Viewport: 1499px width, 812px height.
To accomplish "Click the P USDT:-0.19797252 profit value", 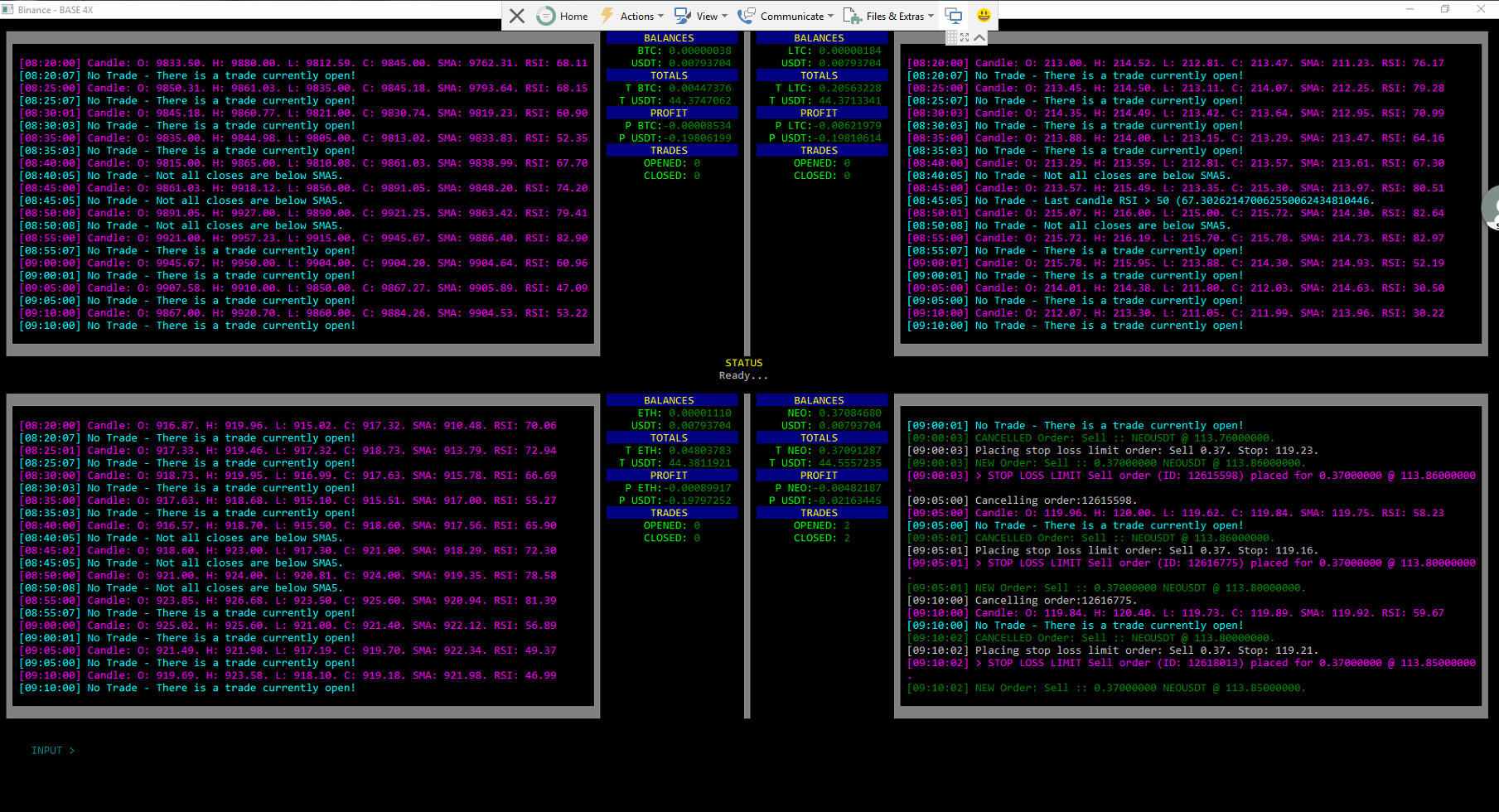I will pos(675,500).
